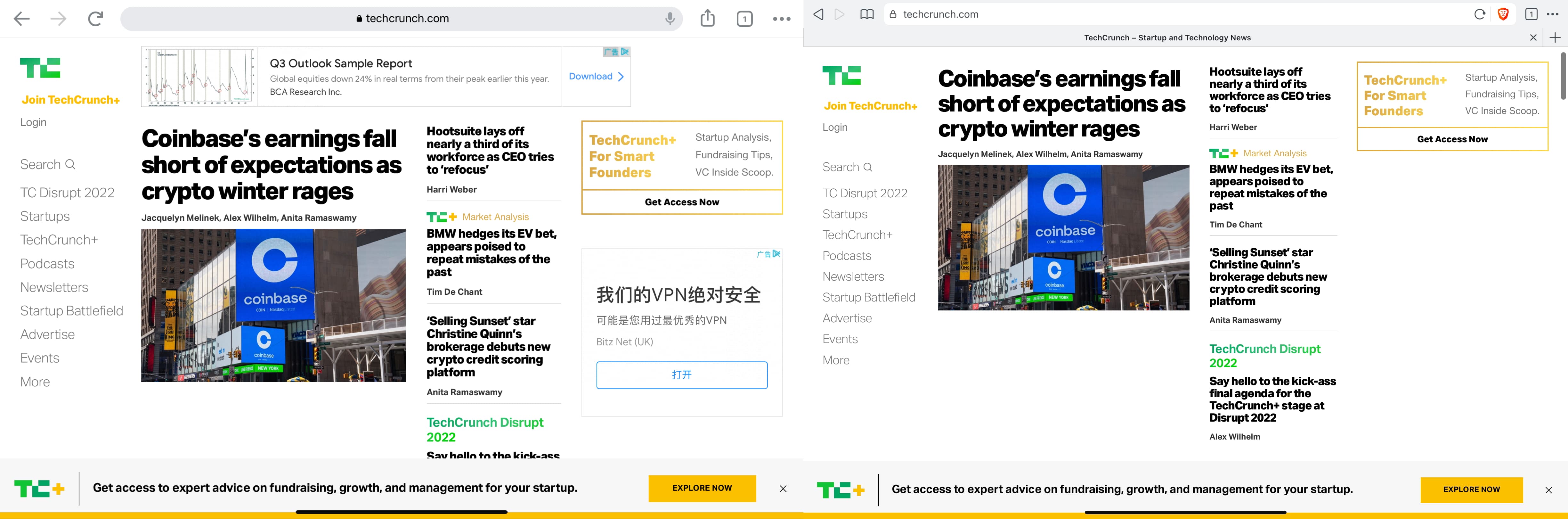The width and height of the screenshot is (1568, 519).
Task: Click the left browser address bar
Action: click(x=402, y=18)
